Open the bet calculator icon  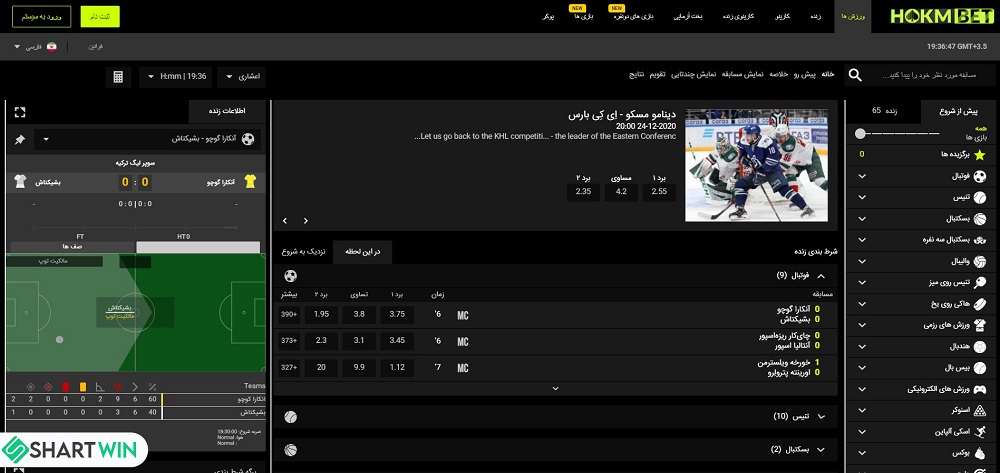[118, 77]
